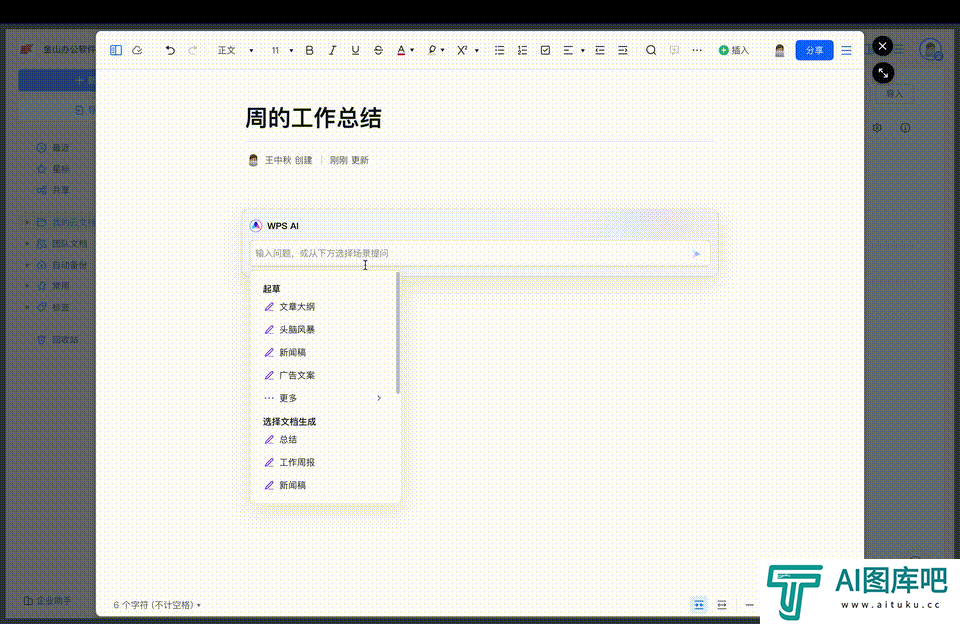This screenshot has width=960, height=624.
Task: Select 文章大纲 from the AI menu
Action: pos(297,307)
